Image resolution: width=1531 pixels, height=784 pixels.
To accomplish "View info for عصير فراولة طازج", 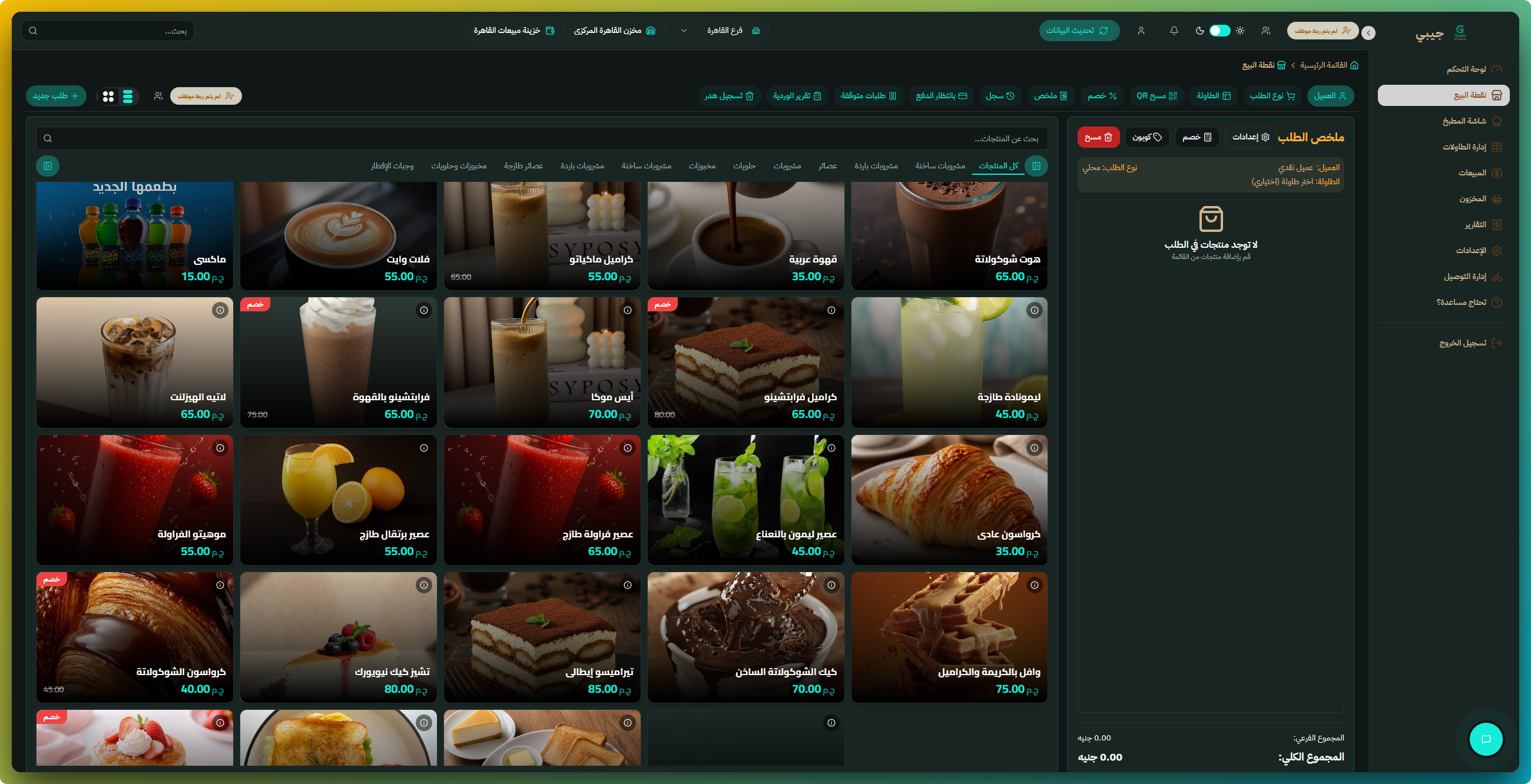I will 628,448.
